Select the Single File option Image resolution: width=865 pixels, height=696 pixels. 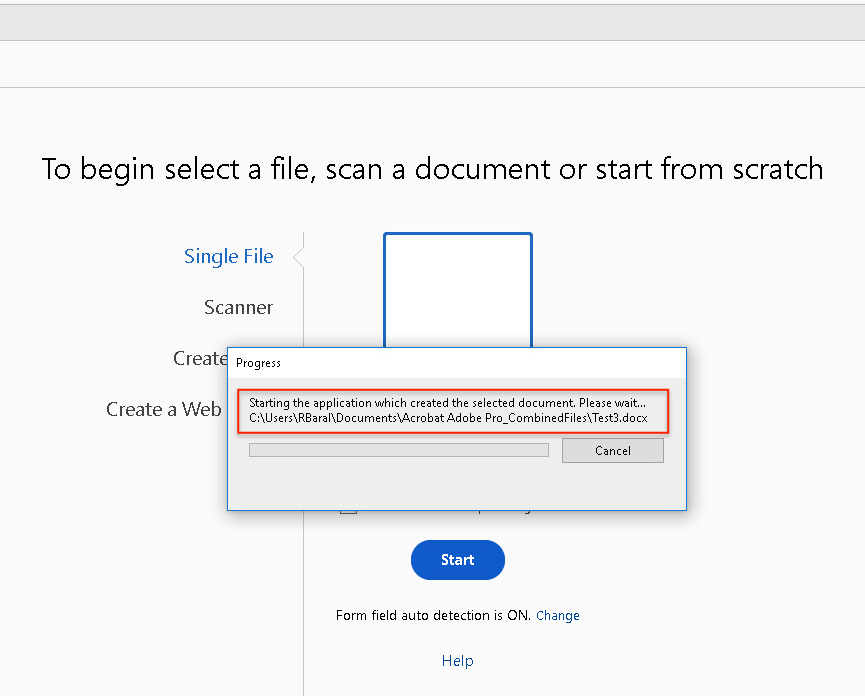[x=228, y=257]
